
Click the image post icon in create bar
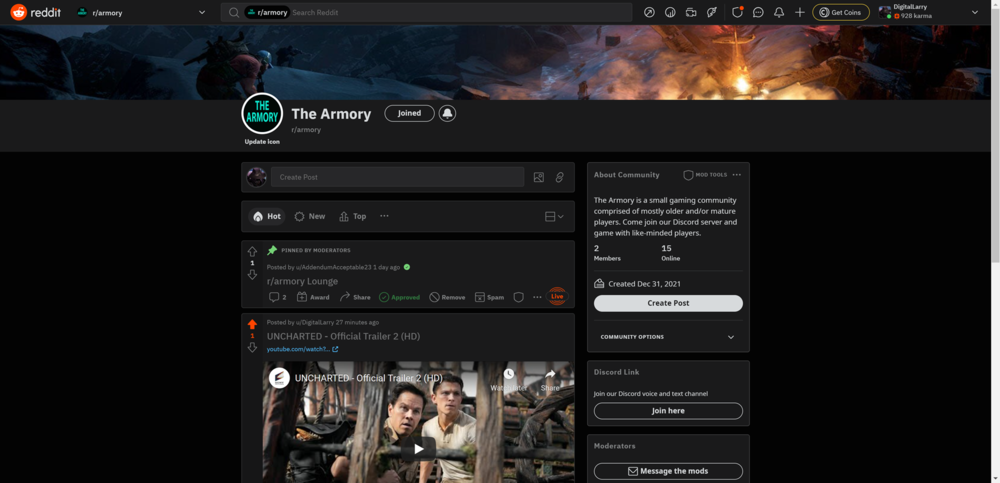point(539,177)
